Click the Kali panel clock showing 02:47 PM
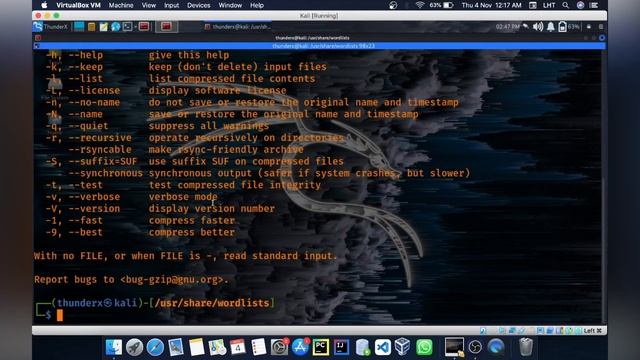Image resolution: width=640 pixels, height=360 pixels. tap(508, 27)
